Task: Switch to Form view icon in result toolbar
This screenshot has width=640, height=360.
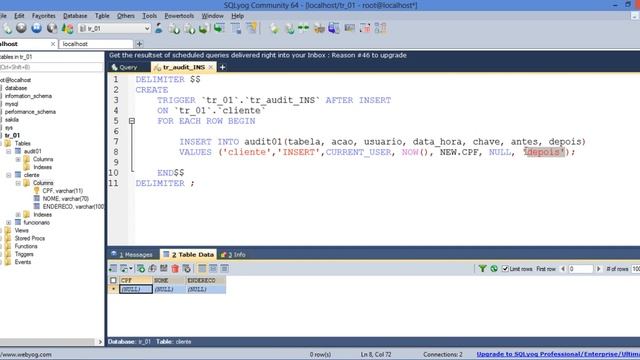Action: pos(213,268)
